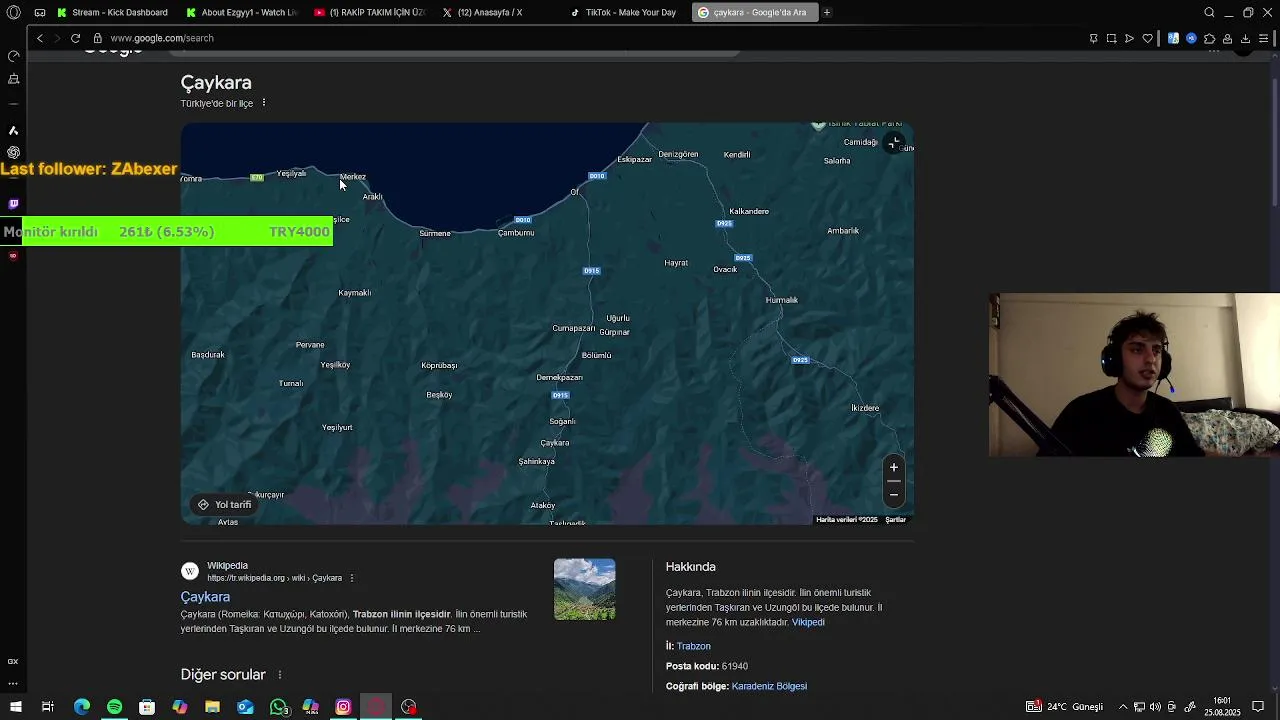Image resolution: width=1280 pixels, height=720 pixels.
Task: Switch to the Anasayfa / X tab
Action: (x=497, y=13)
